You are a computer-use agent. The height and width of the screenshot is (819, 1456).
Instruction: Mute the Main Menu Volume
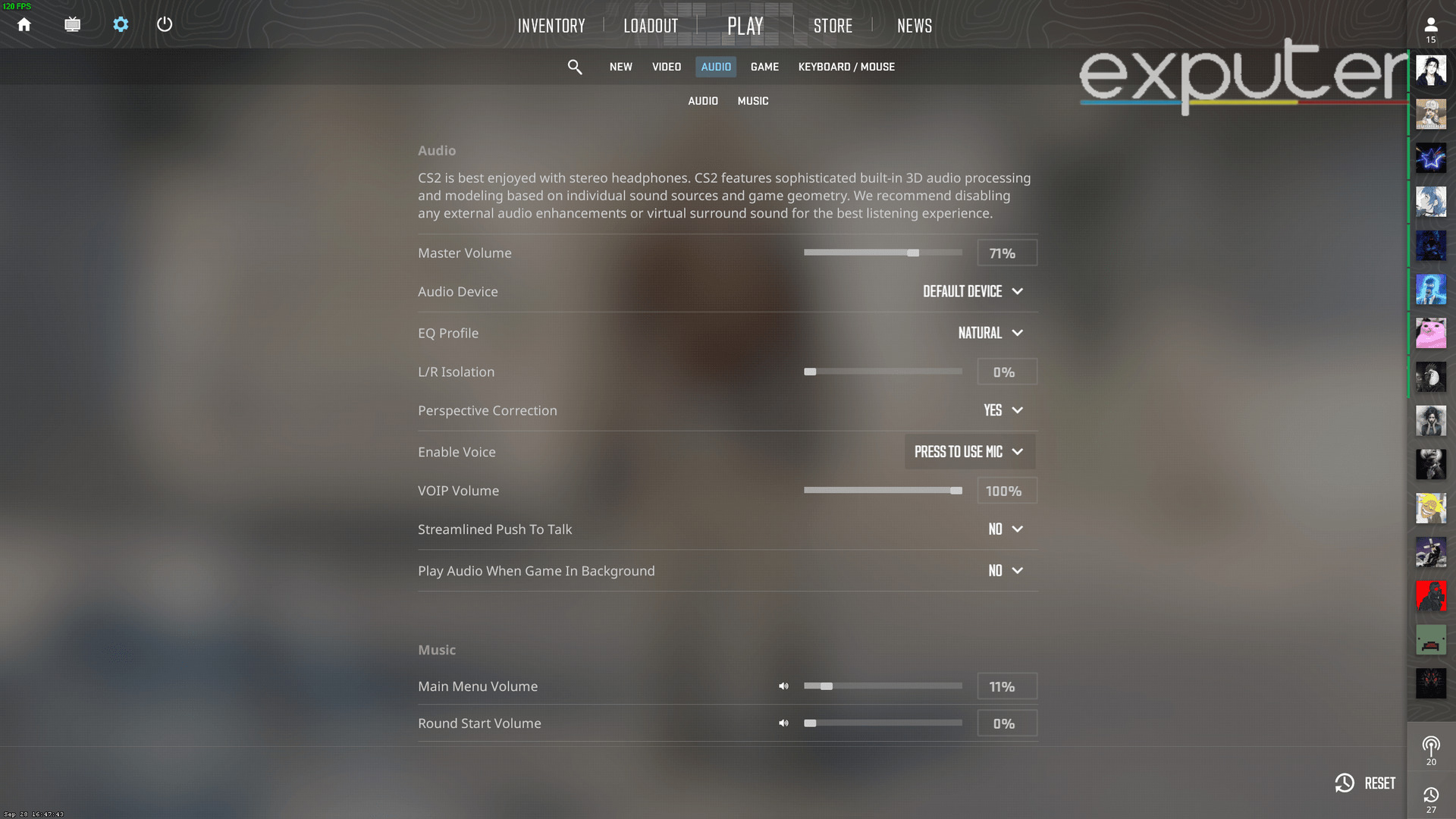[x=783, y=686]
